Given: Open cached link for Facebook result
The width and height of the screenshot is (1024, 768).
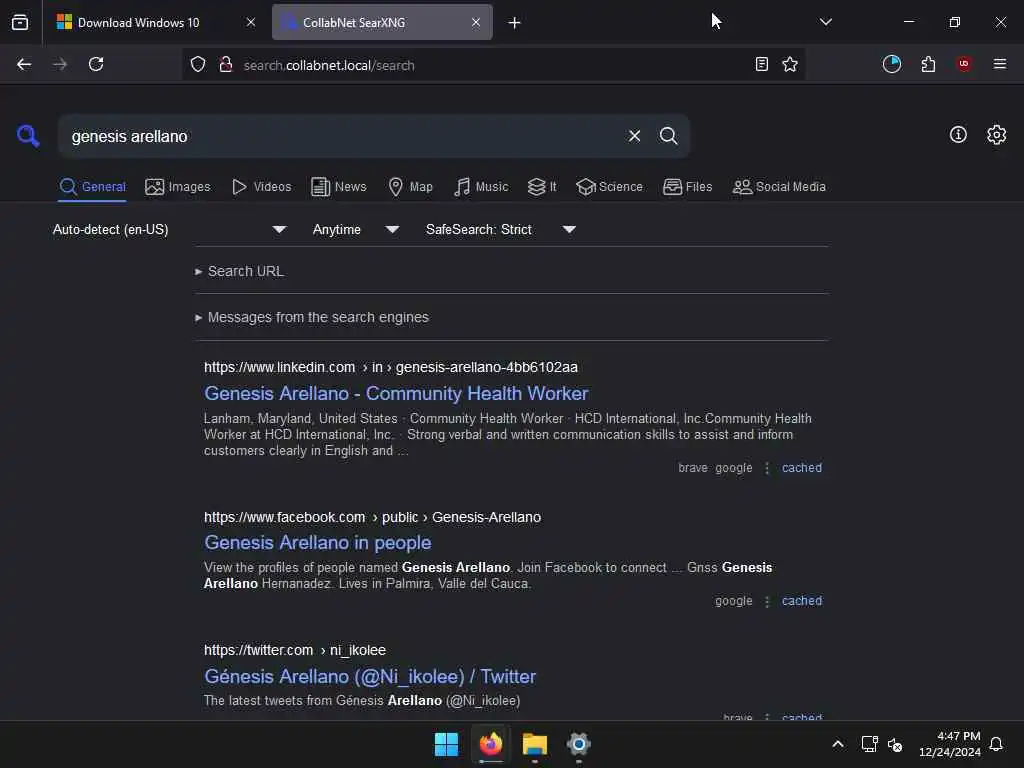Looking at the screenshot, I should pos(802,601).
